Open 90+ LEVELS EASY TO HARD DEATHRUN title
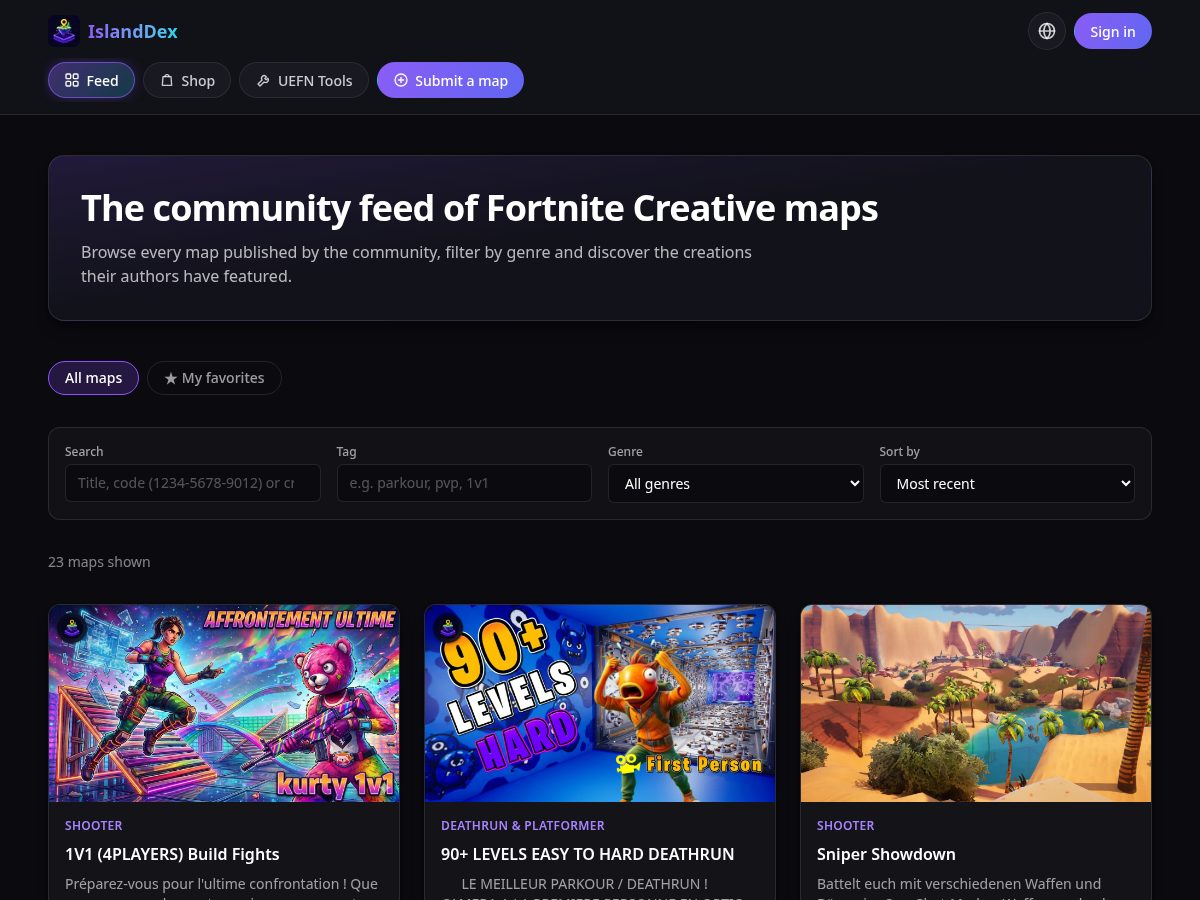The height and width of the screenshot is (900, 1200). click(588, 854)
